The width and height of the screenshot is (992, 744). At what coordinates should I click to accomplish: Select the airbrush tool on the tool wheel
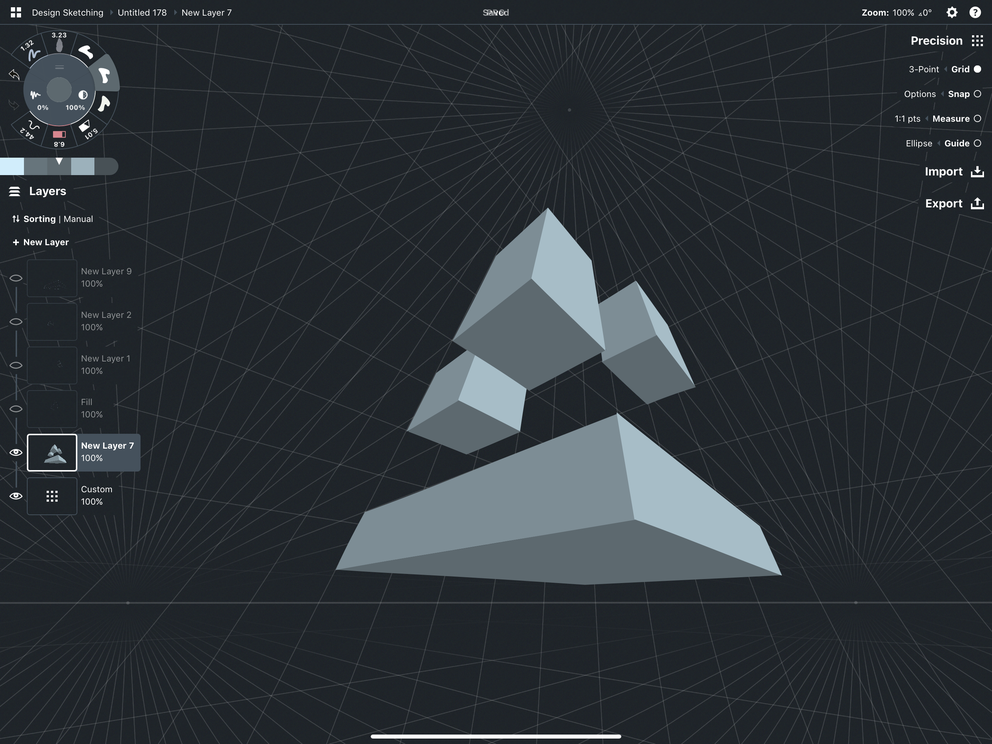point(33,127)
